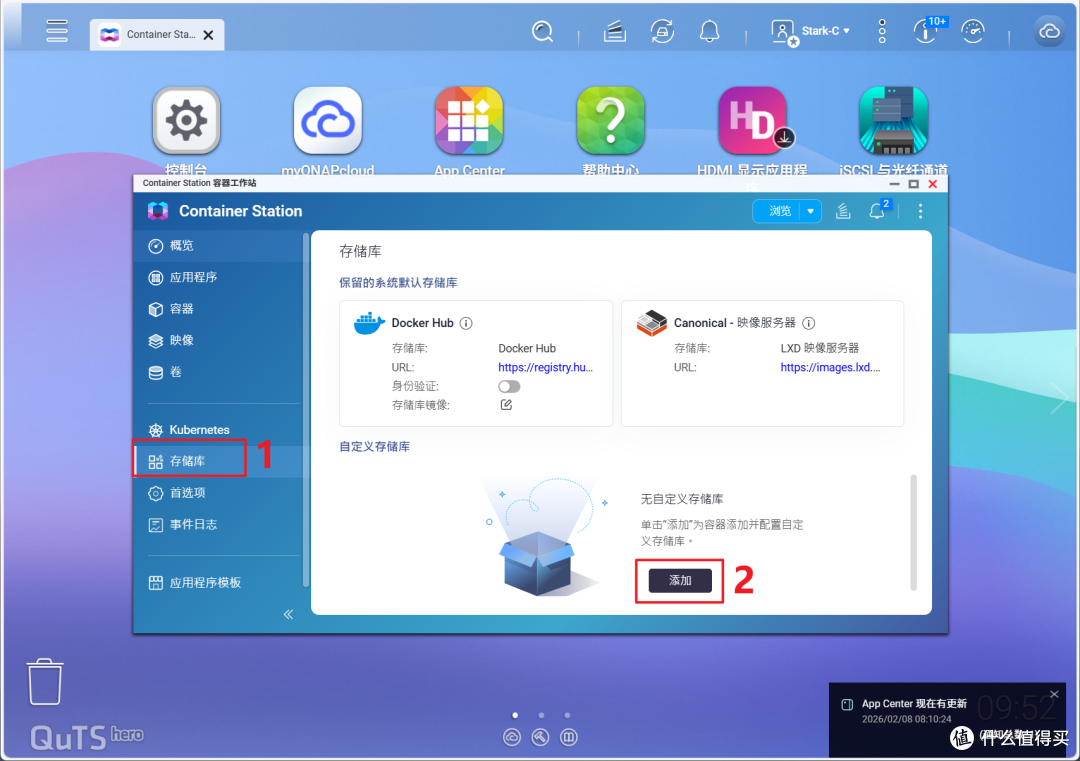The image size is (1080, 761).
Task: Open Container Station notifications bell with badge 2
Action: [x=878, y=210]
